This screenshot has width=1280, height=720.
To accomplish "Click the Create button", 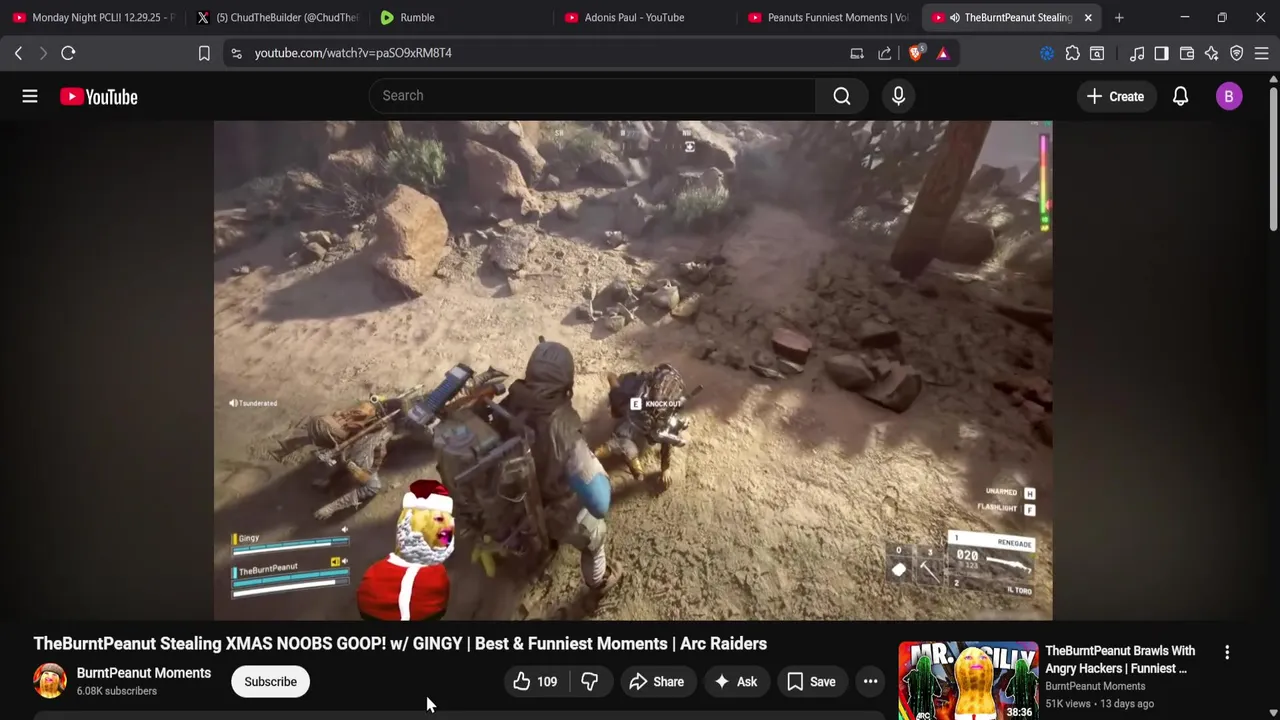I will coord(1115,96).
